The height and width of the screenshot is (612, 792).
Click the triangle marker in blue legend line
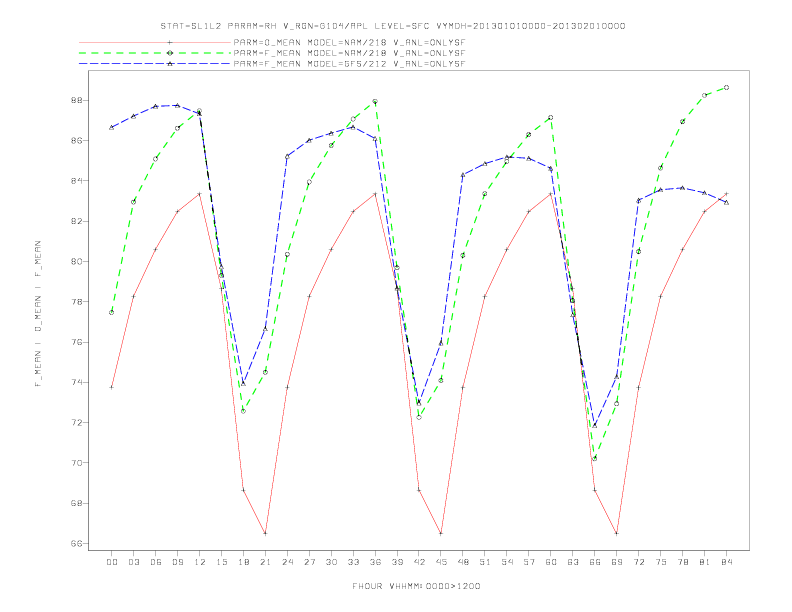170,64
